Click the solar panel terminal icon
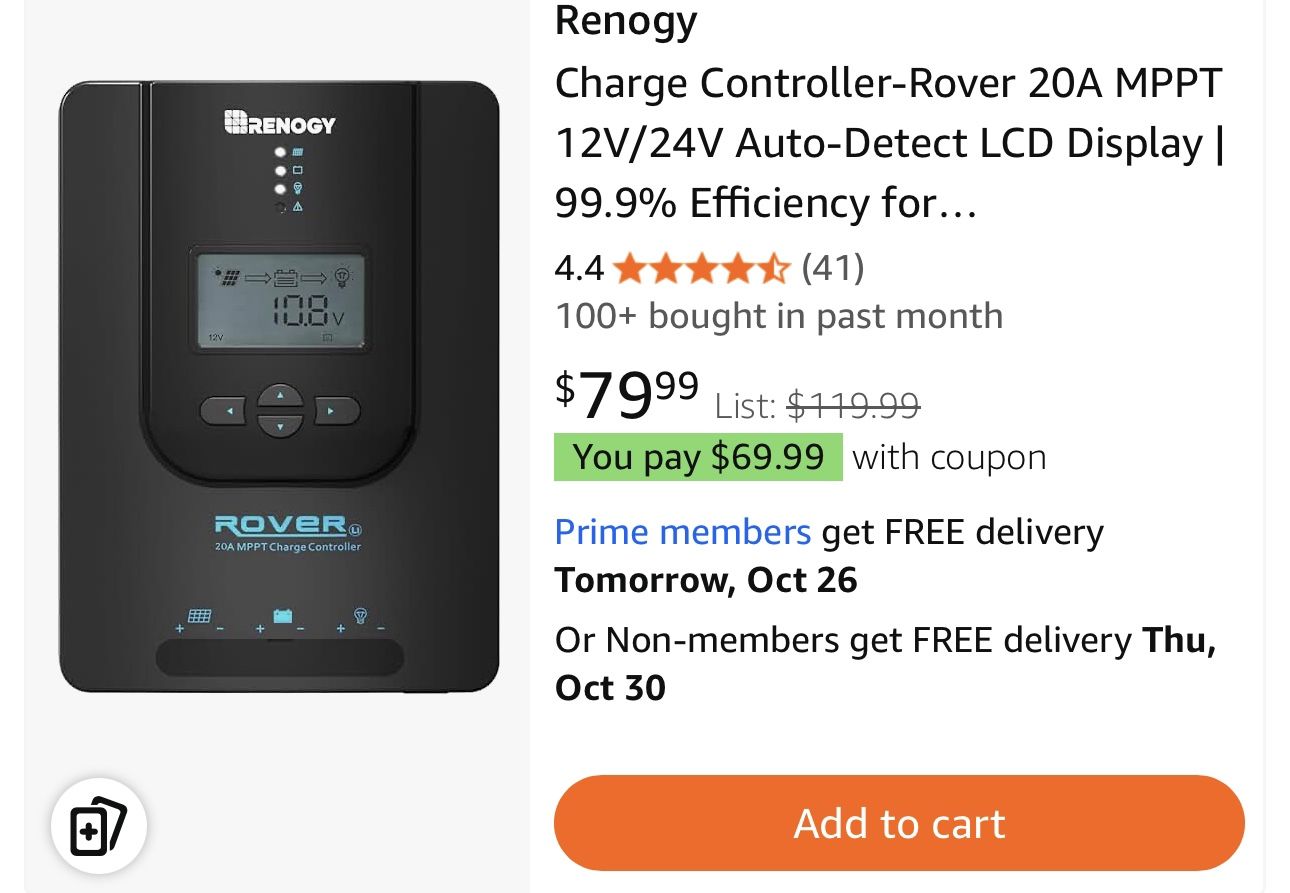1290x893 pixels. [200, 617]
